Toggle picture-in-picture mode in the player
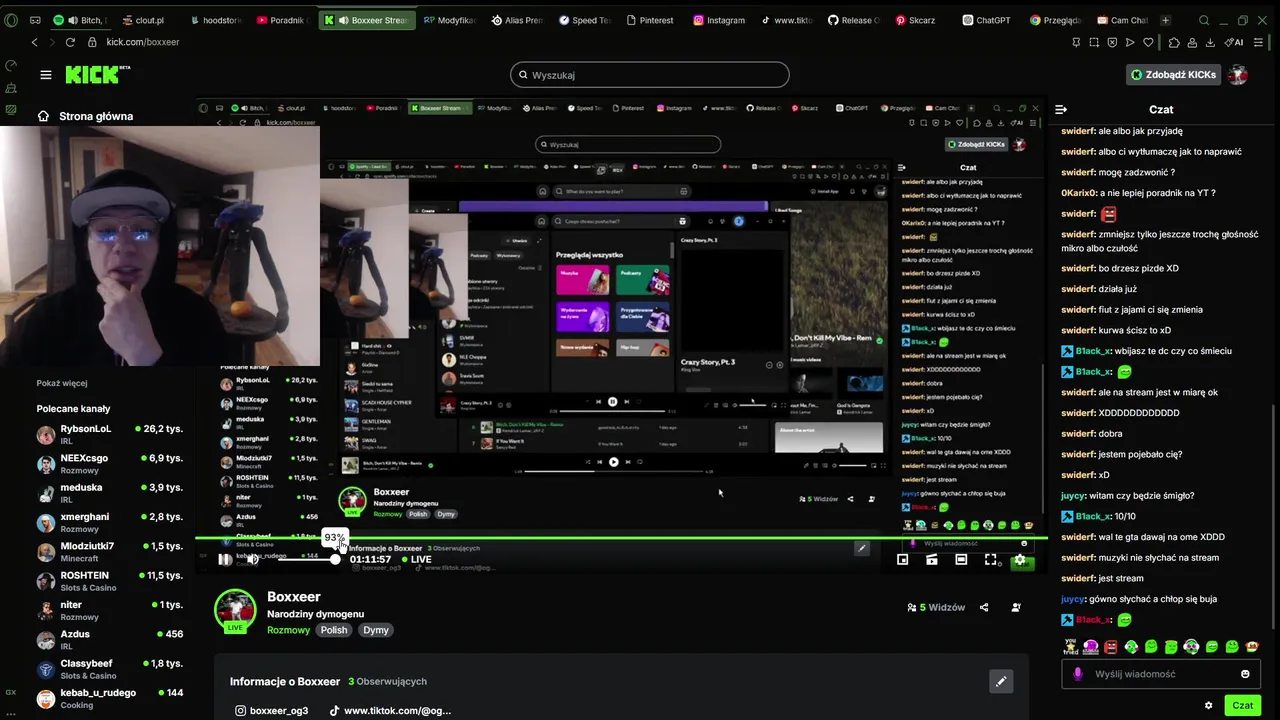This screenshot has width=1280, height=720. coord(902,560)
